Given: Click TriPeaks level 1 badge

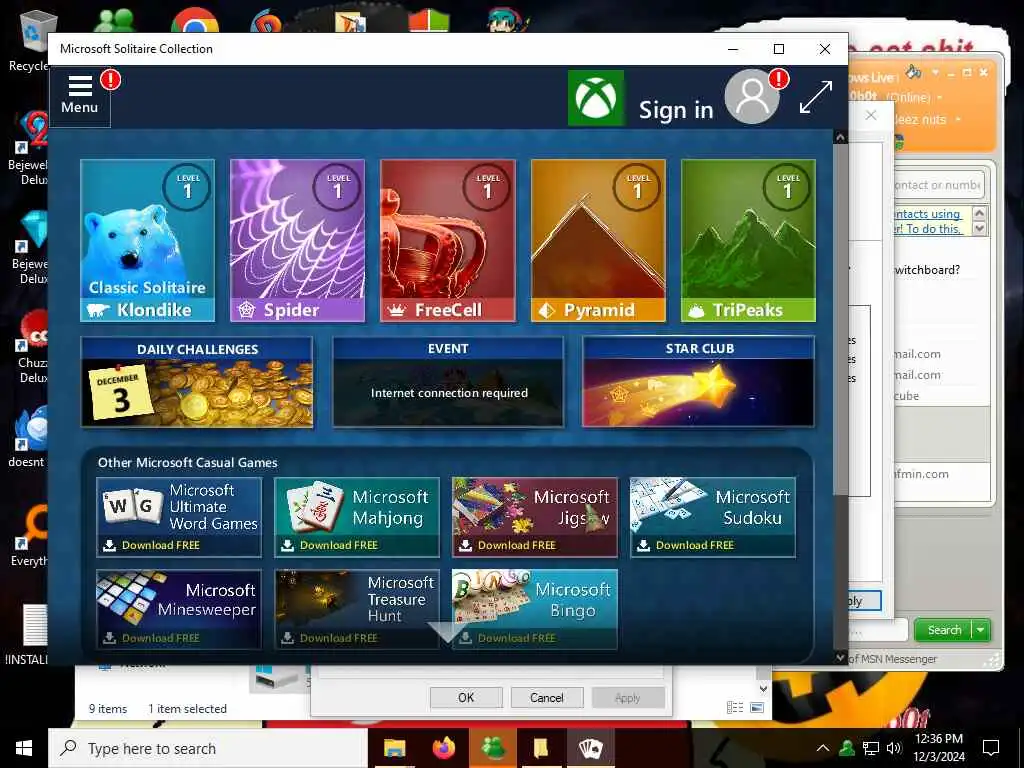Looking at the screenshot, I should (x=788, y=187).
